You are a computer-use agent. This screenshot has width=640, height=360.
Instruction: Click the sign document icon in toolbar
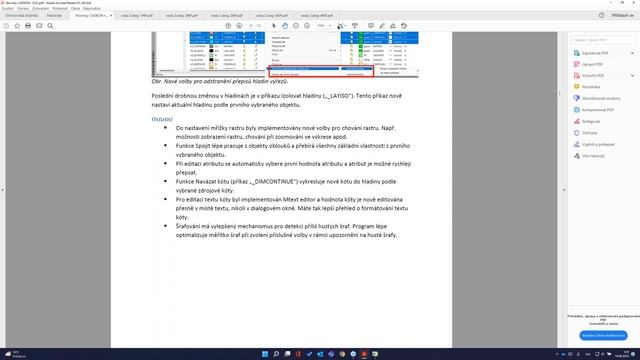click(393, 26)
